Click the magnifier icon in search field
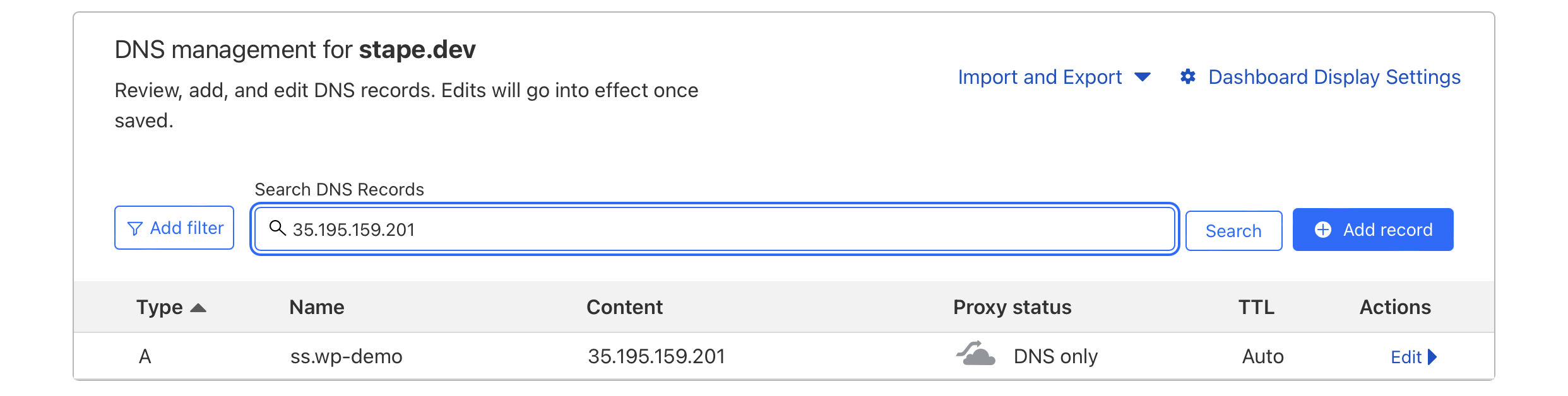Image resolution: width=1568 pixels, height=396 pixels. pyautogui.click(x=277, y=228)
